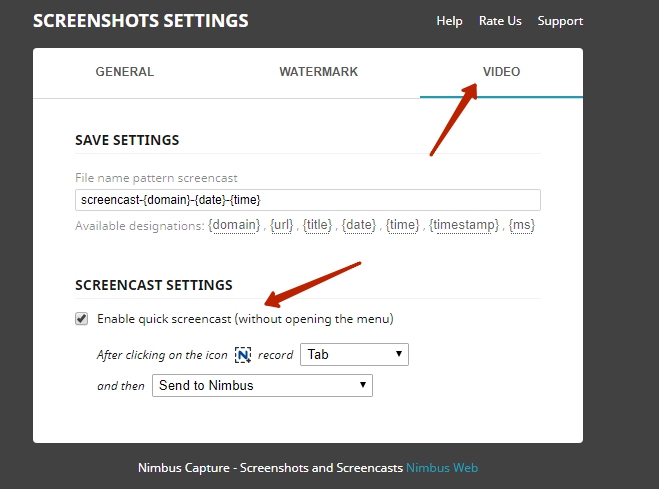This screenshot has width=659, height=489.
Task: Switch to the WATERMARK tab
Action: (x=319, y=72)
